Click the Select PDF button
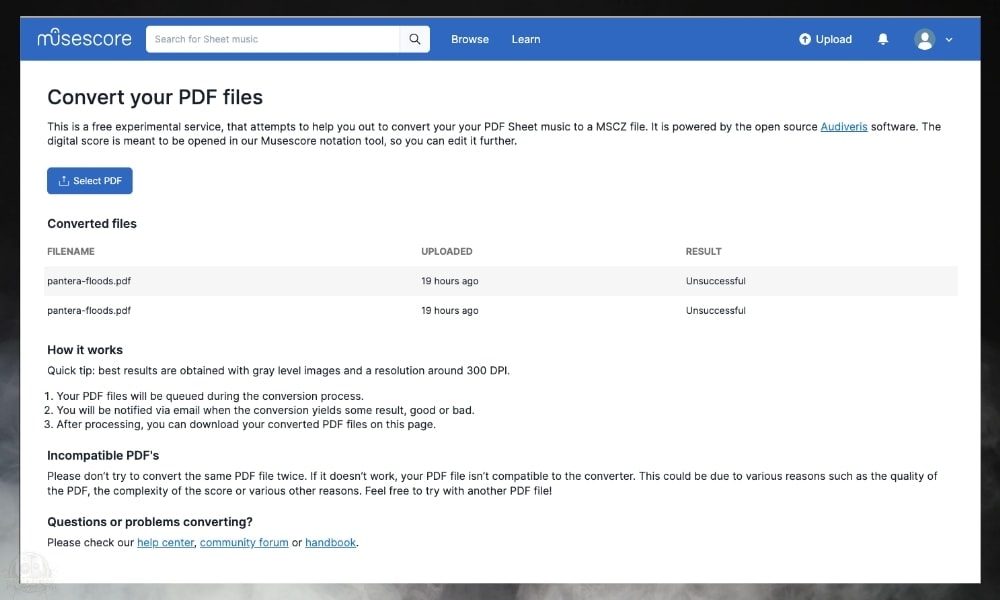1000x600 pixels. (x=90, y=180)
